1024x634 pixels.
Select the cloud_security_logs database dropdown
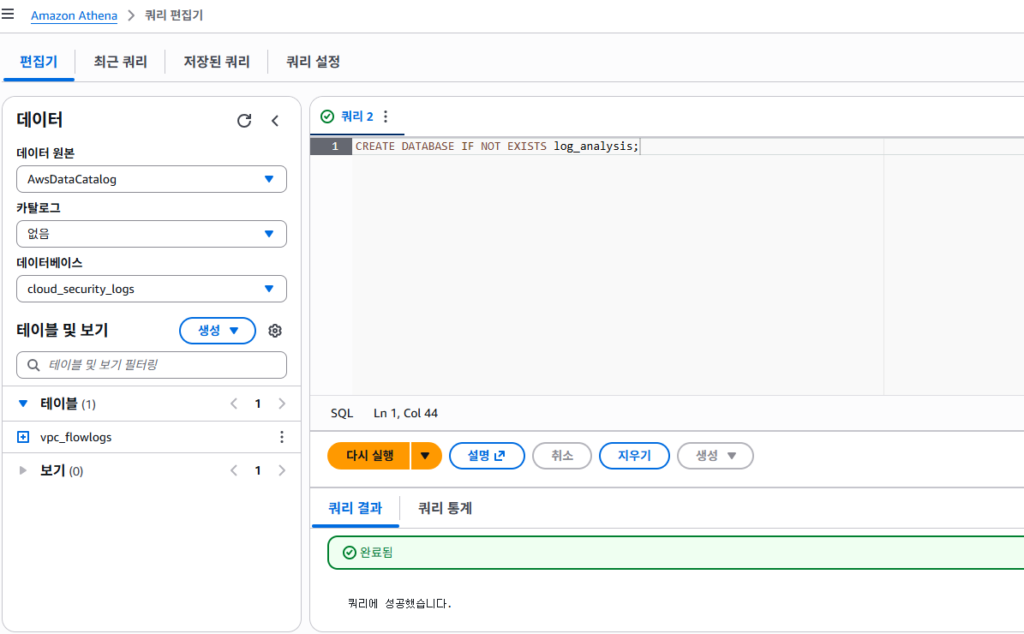151,289
